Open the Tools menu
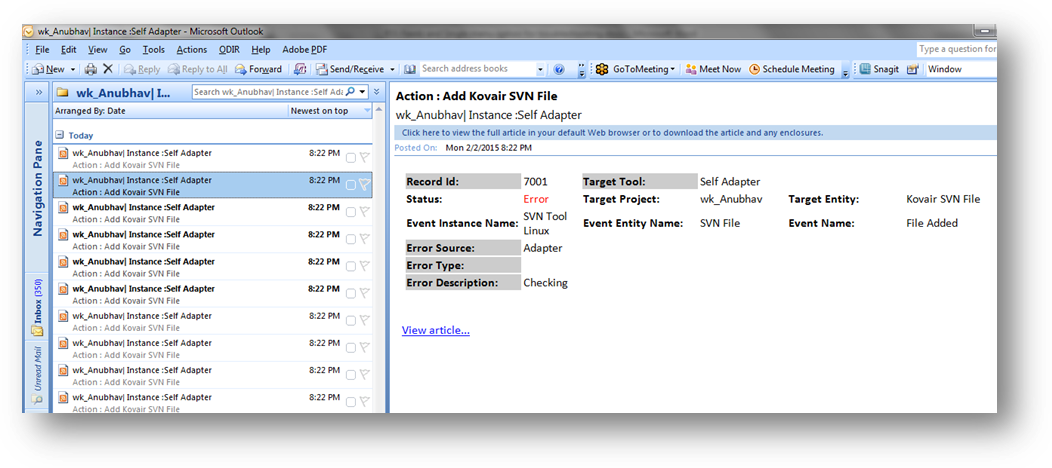This screenshot has width=1052, height=468. point(153,49)
